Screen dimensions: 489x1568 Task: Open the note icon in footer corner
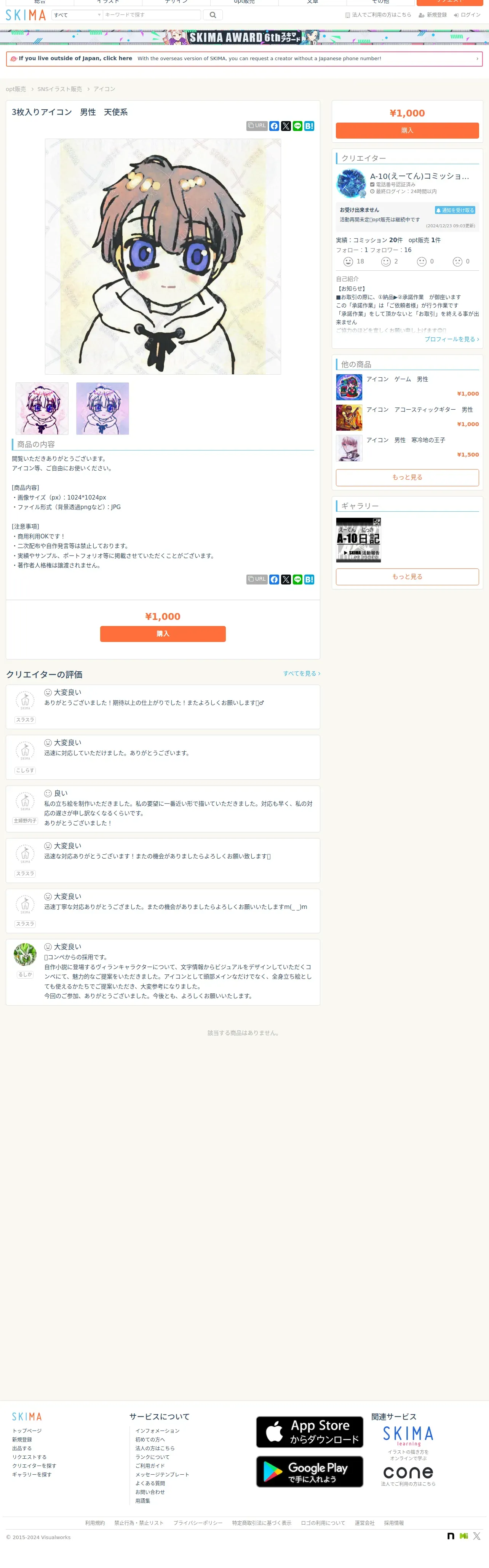click(x=451, y=1536)
